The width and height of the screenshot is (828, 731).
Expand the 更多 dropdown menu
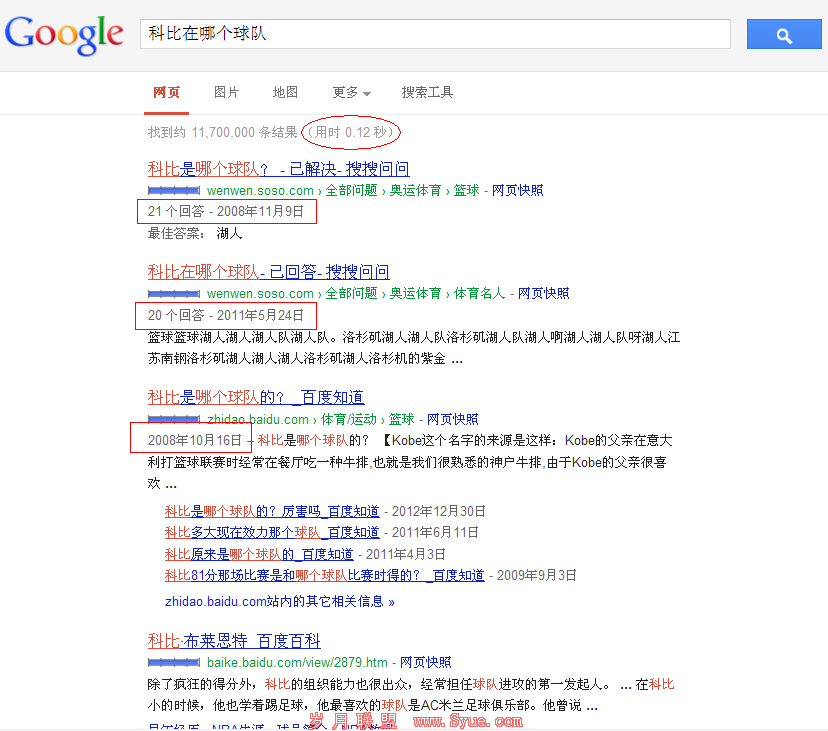[351, 92]
